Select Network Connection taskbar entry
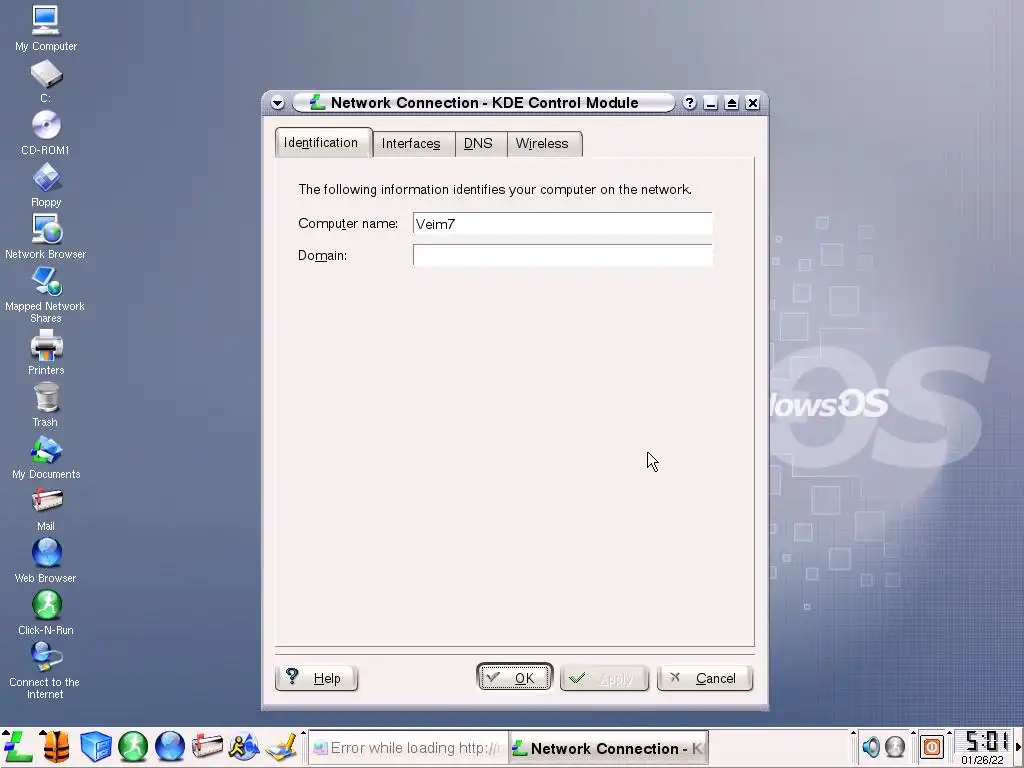This screenshot has height=768, width=1024. click(x=609, y=748)
